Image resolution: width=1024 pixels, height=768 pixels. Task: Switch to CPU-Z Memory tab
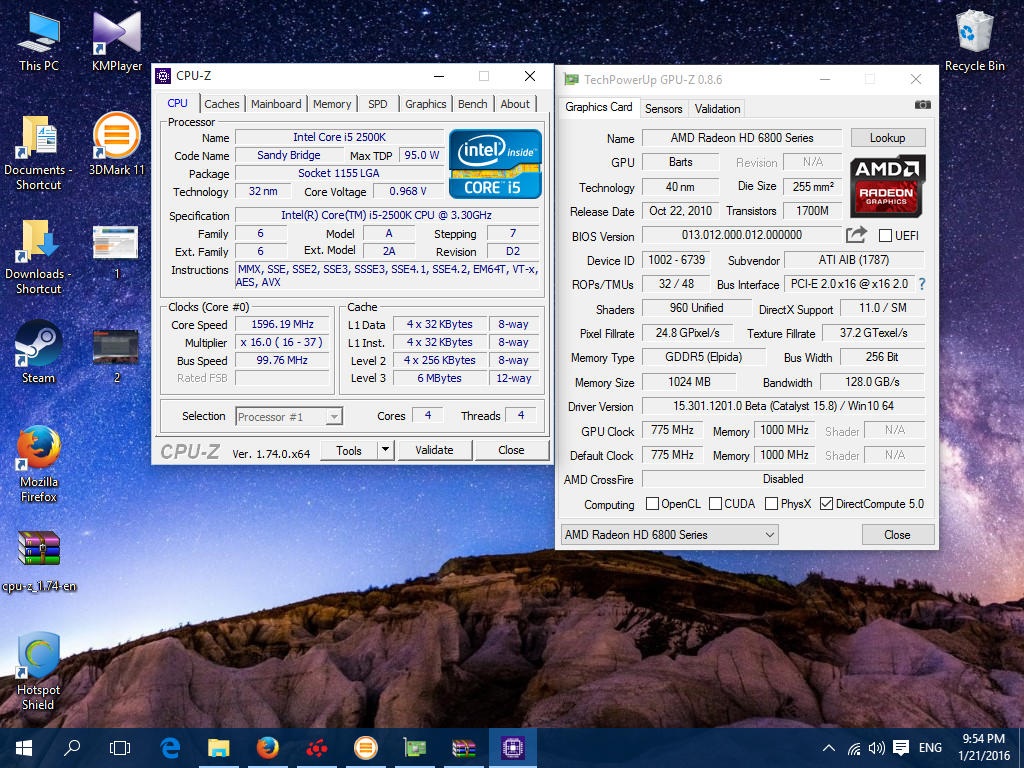[x=332, y=104]
